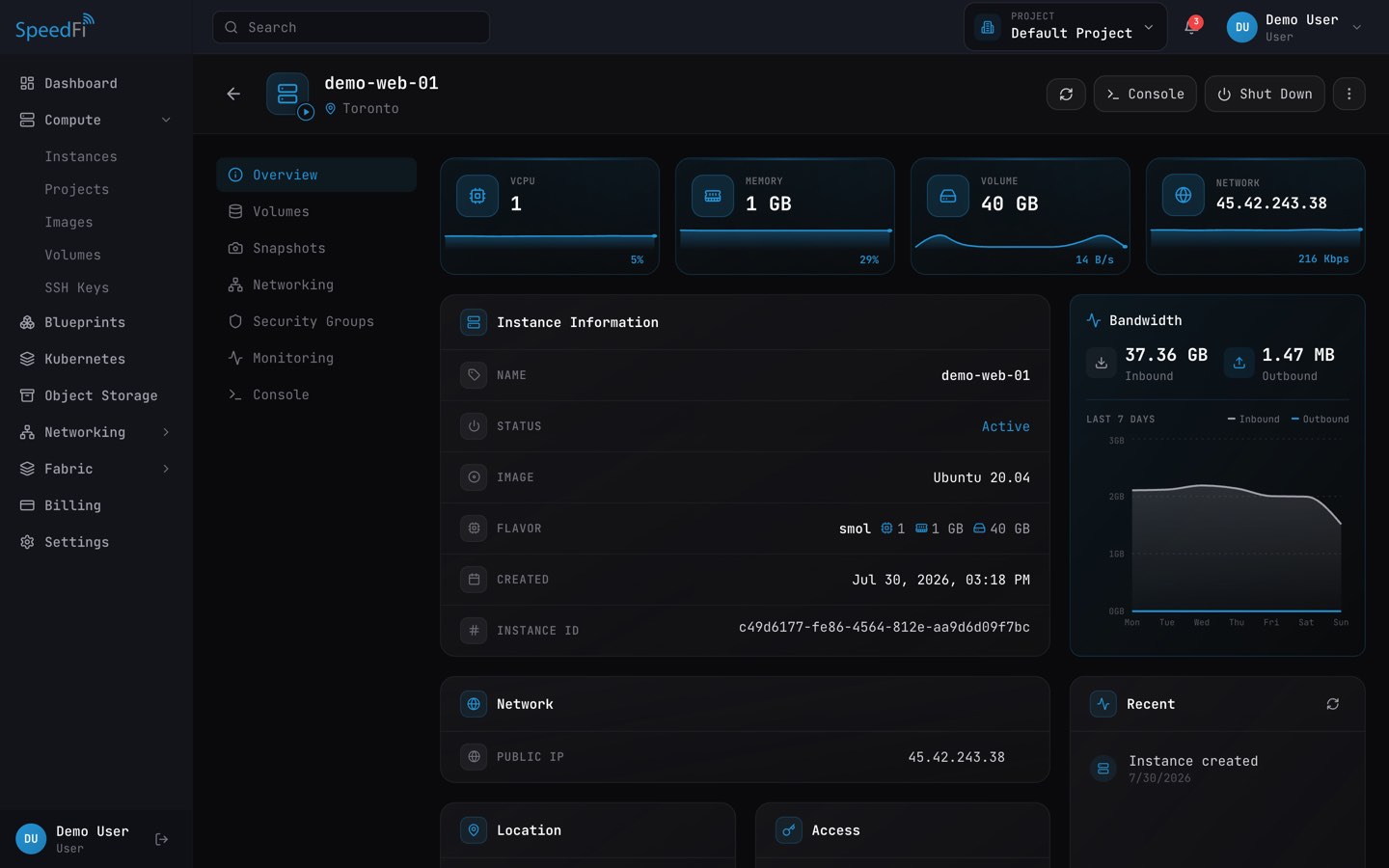The image size is (1389, 868).
Task: Open Billing in the sidebar
Action: tap(96, 505)
